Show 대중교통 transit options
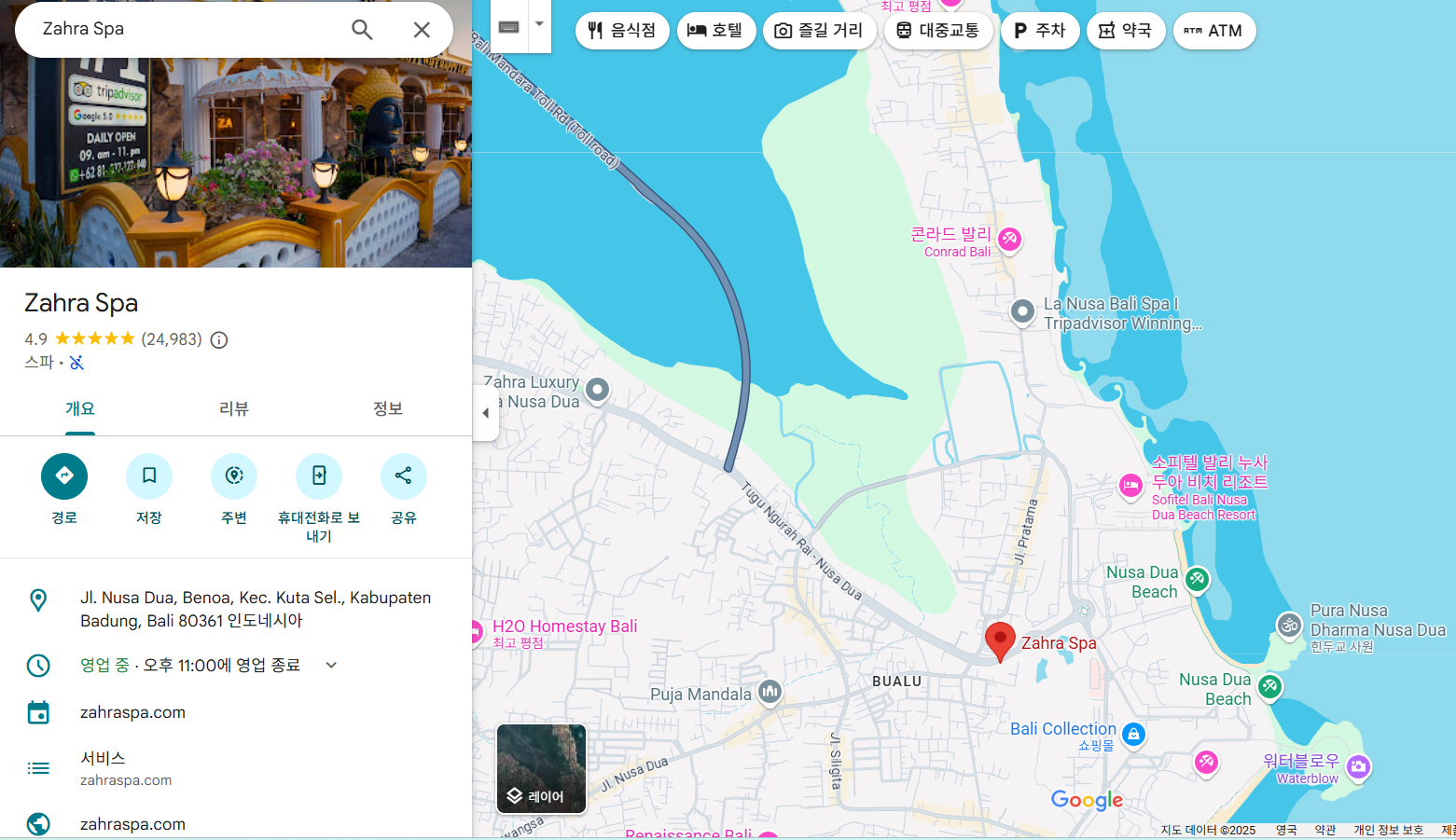This screenshot has width=1456, height=840. 937,31
